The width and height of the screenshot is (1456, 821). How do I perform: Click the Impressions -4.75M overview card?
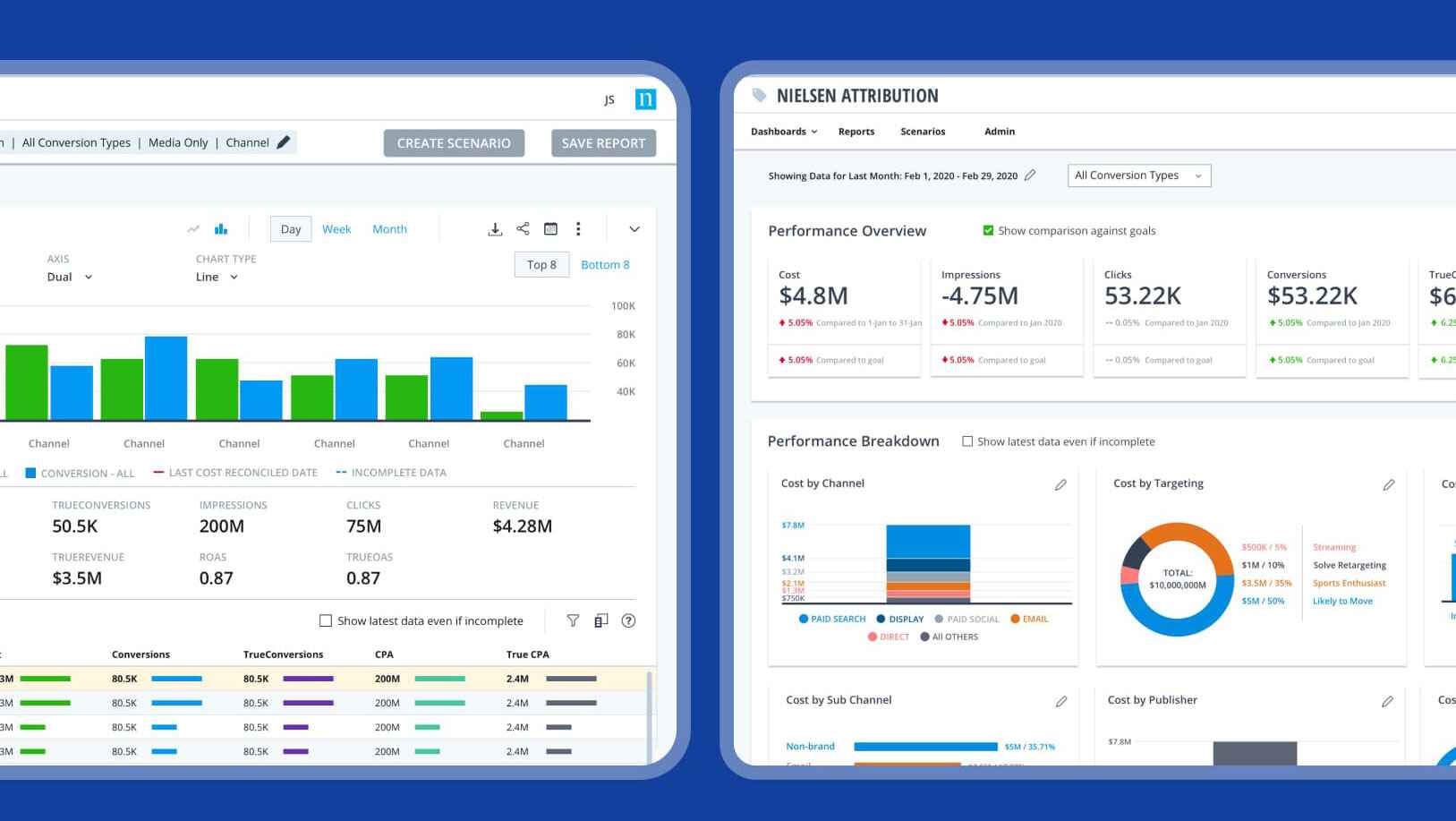tap(1007, 317)
